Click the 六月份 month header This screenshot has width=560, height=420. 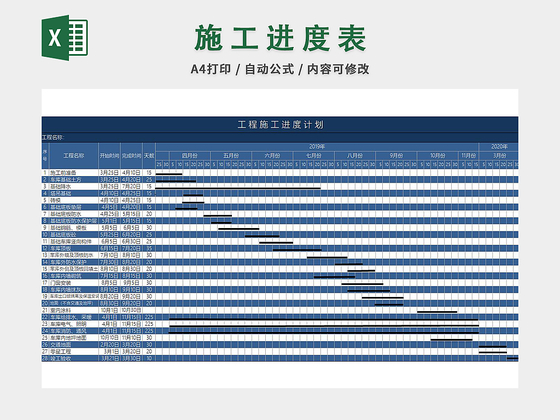coord(272,156)
